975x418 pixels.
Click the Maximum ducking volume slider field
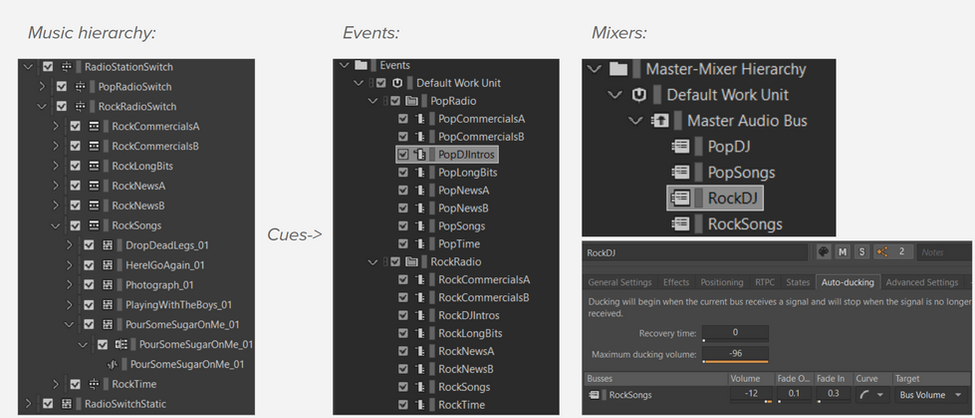click(736, 355)
